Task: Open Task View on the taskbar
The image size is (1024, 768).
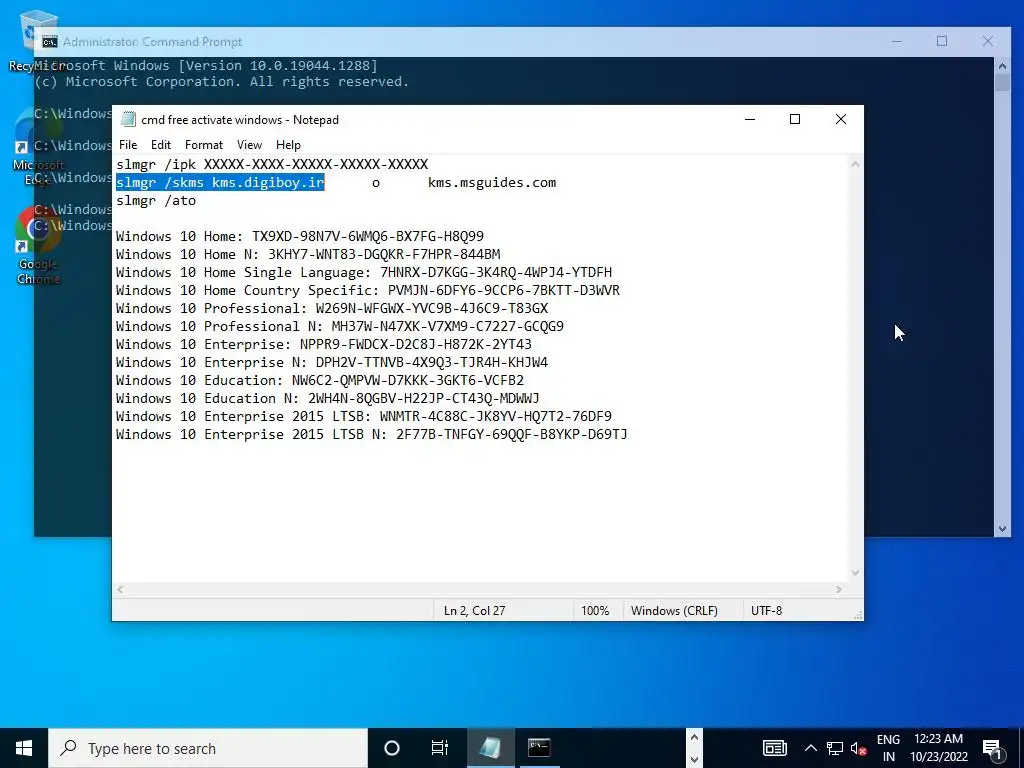Action: tap(440, 748)
